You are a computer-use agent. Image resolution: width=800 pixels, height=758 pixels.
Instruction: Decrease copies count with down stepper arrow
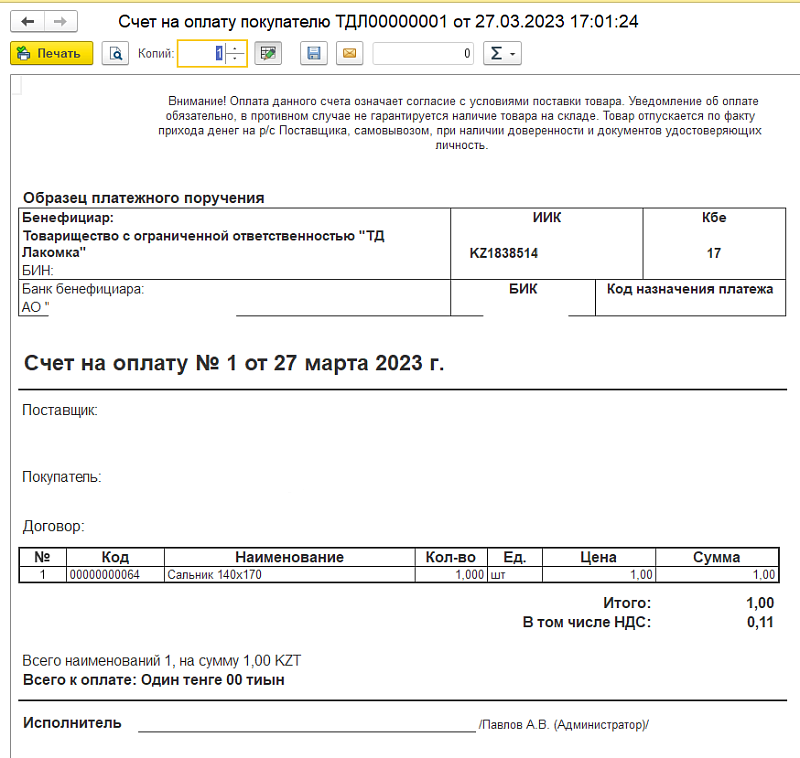pos(235,60)
